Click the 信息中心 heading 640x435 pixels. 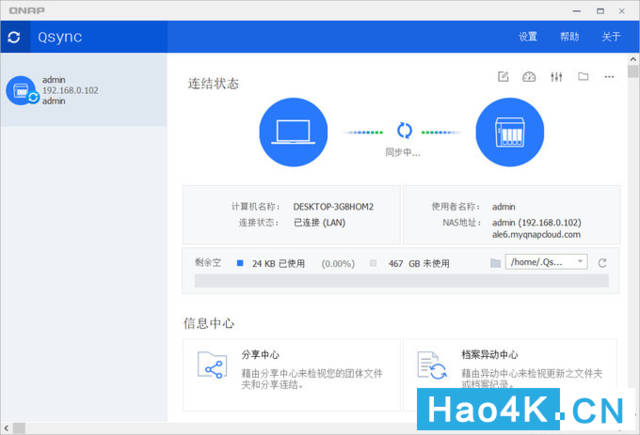click(209, 323)
